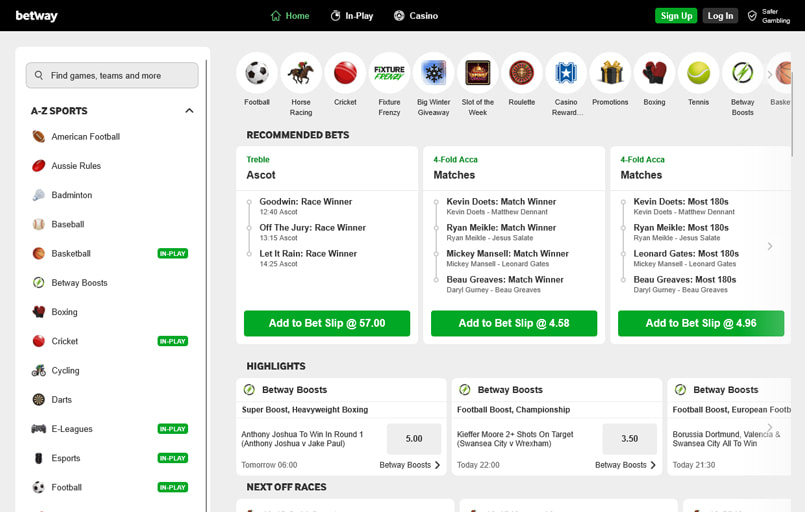The image size is (805, 512).
Task: Show next recommended bets with arrow
Action: tap(770, 246)
